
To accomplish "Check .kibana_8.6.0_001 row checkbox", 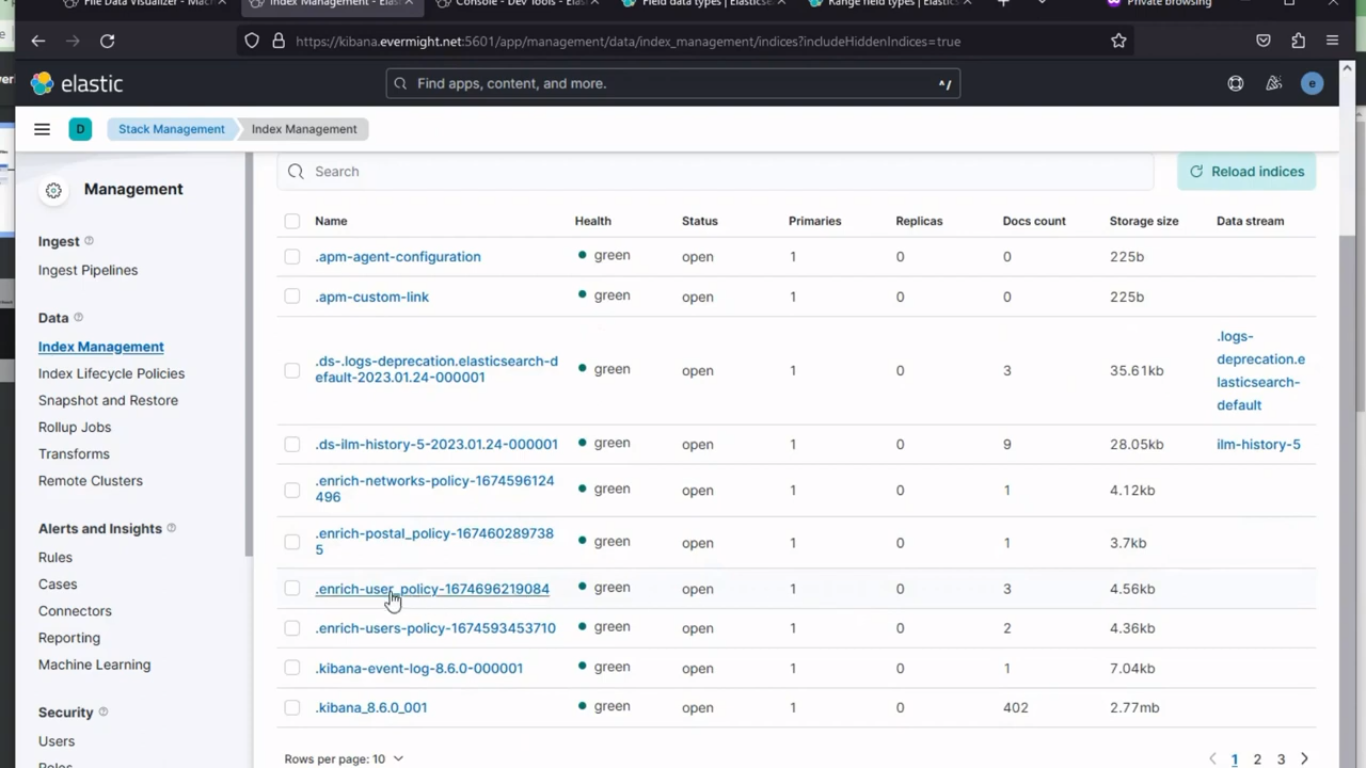I will tap(292, 707).
